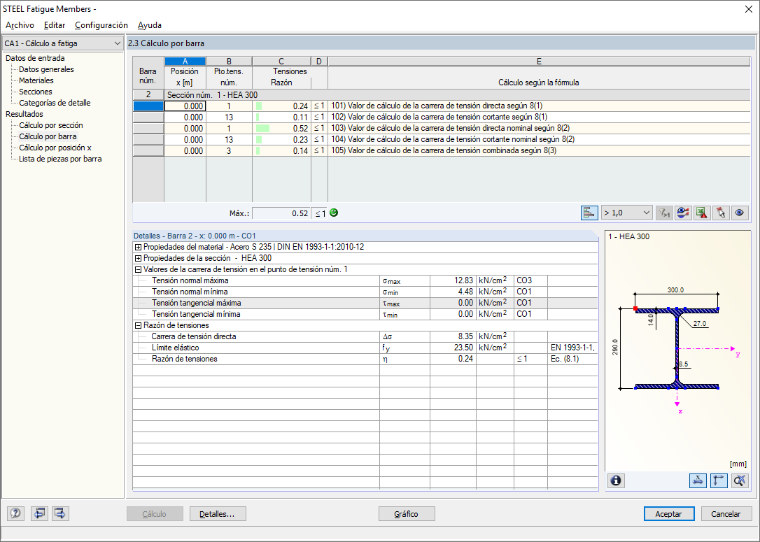The image size is (760, 542).
Task: Click 'Sección núm. 1 - HEA 300' header row
Action: coord(441,95)
